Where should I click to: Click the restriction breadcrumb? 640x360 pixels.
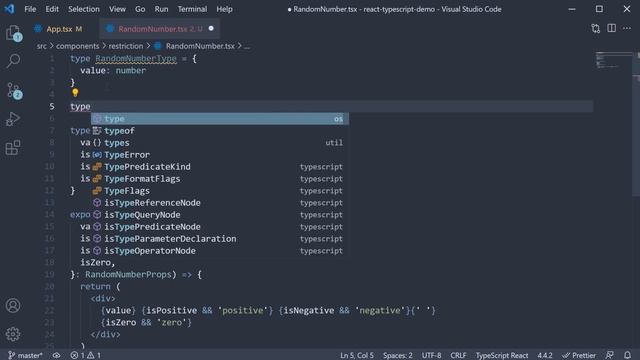[126, 46]
